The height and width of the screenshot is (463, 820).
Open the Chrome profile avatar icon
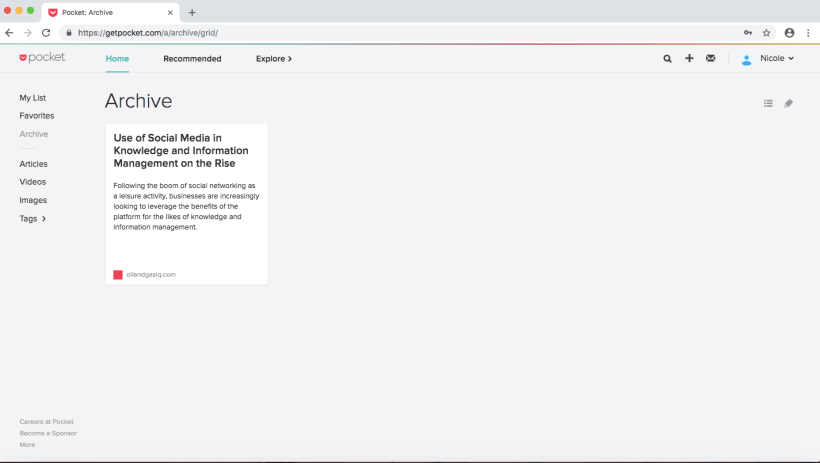[x=789, y=32]
